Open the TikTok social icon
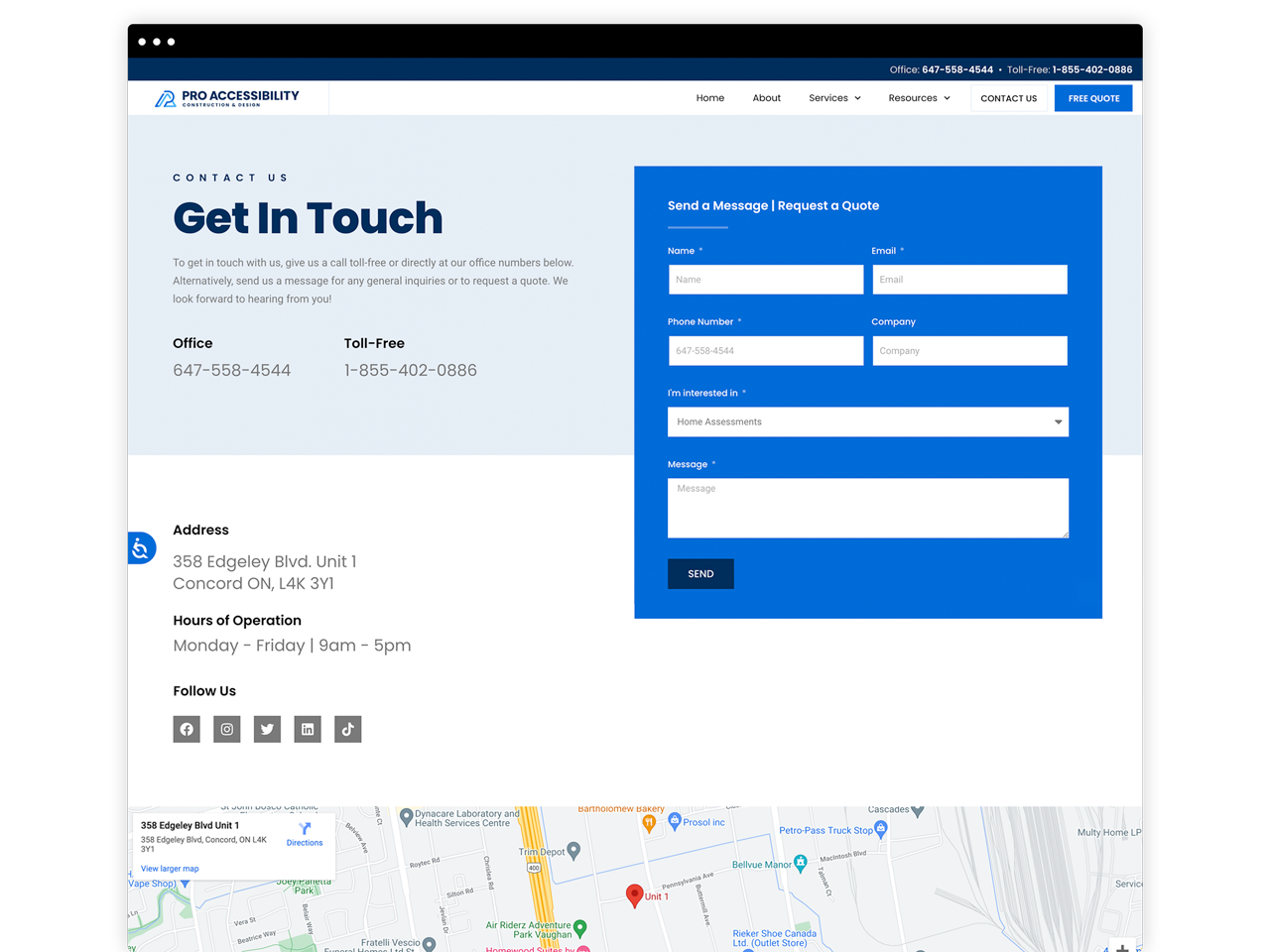Viewport: 1270px width, 952px height. (x=348, y=729)
